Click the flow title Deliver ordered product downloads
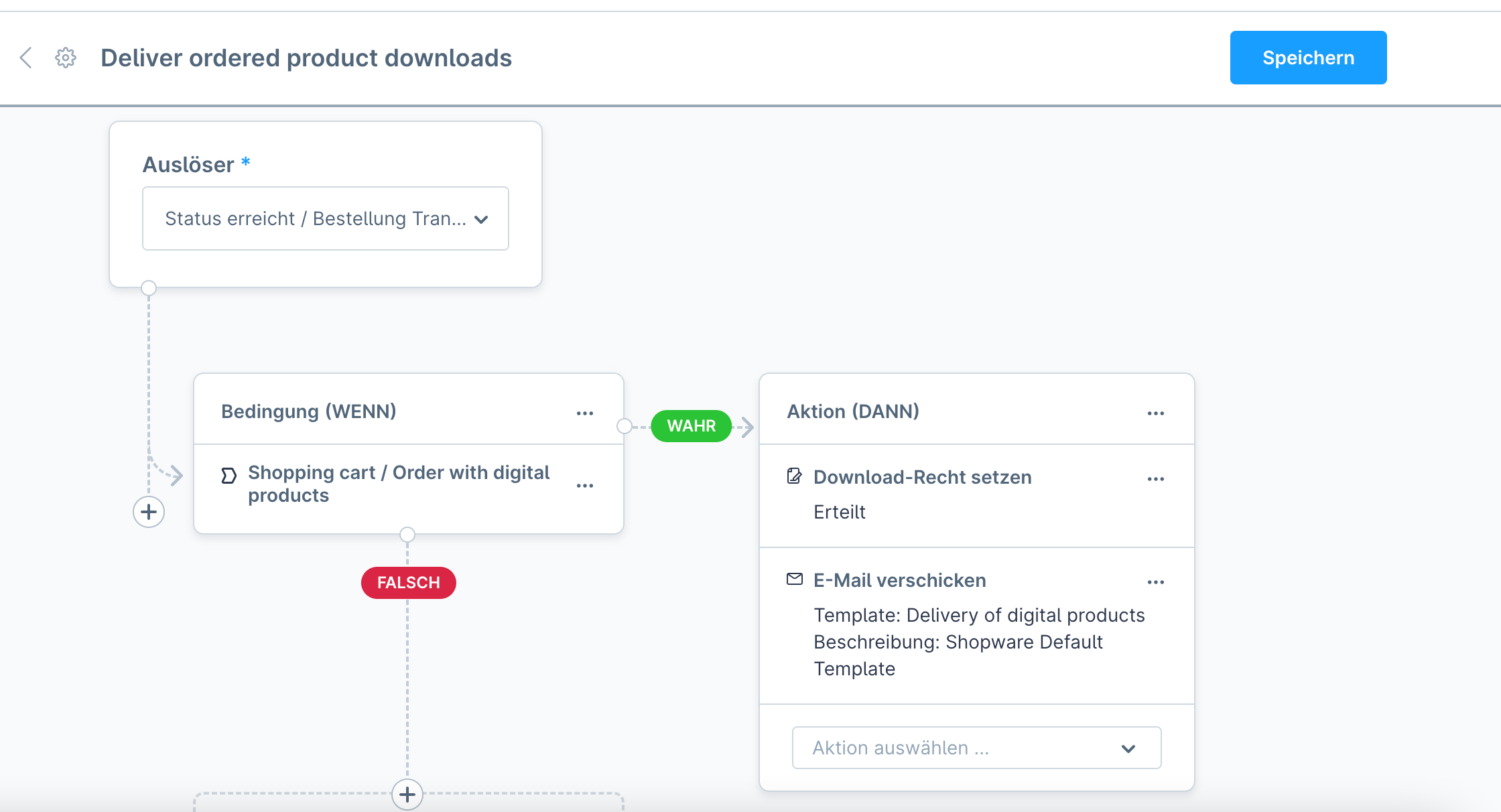Image resolution: width=1501 pixels, height=812 pixels. (306, 58)
